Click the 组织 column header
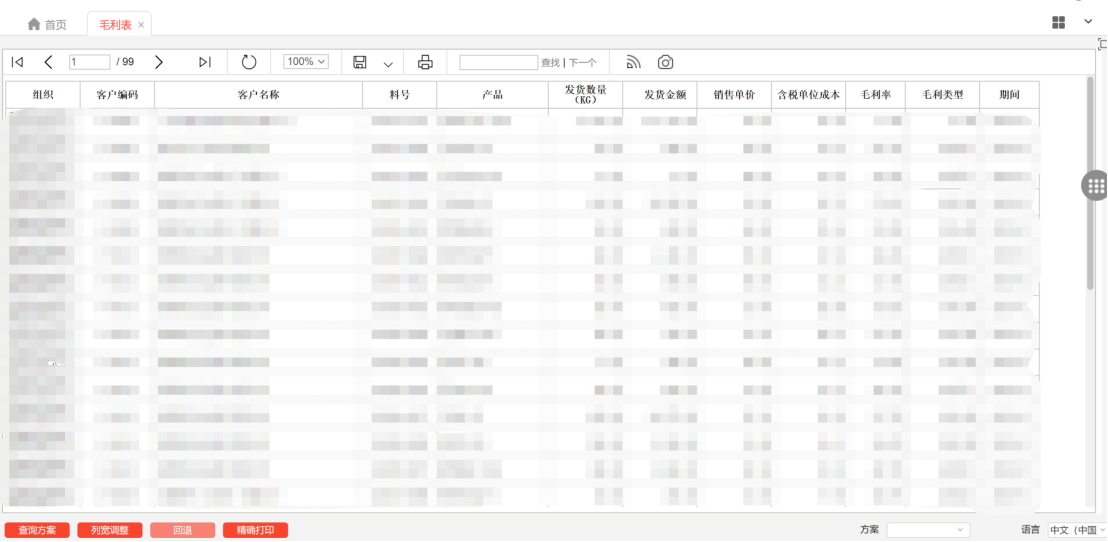This screenshot has width=1108, height=542. click(x=43, y=95)
